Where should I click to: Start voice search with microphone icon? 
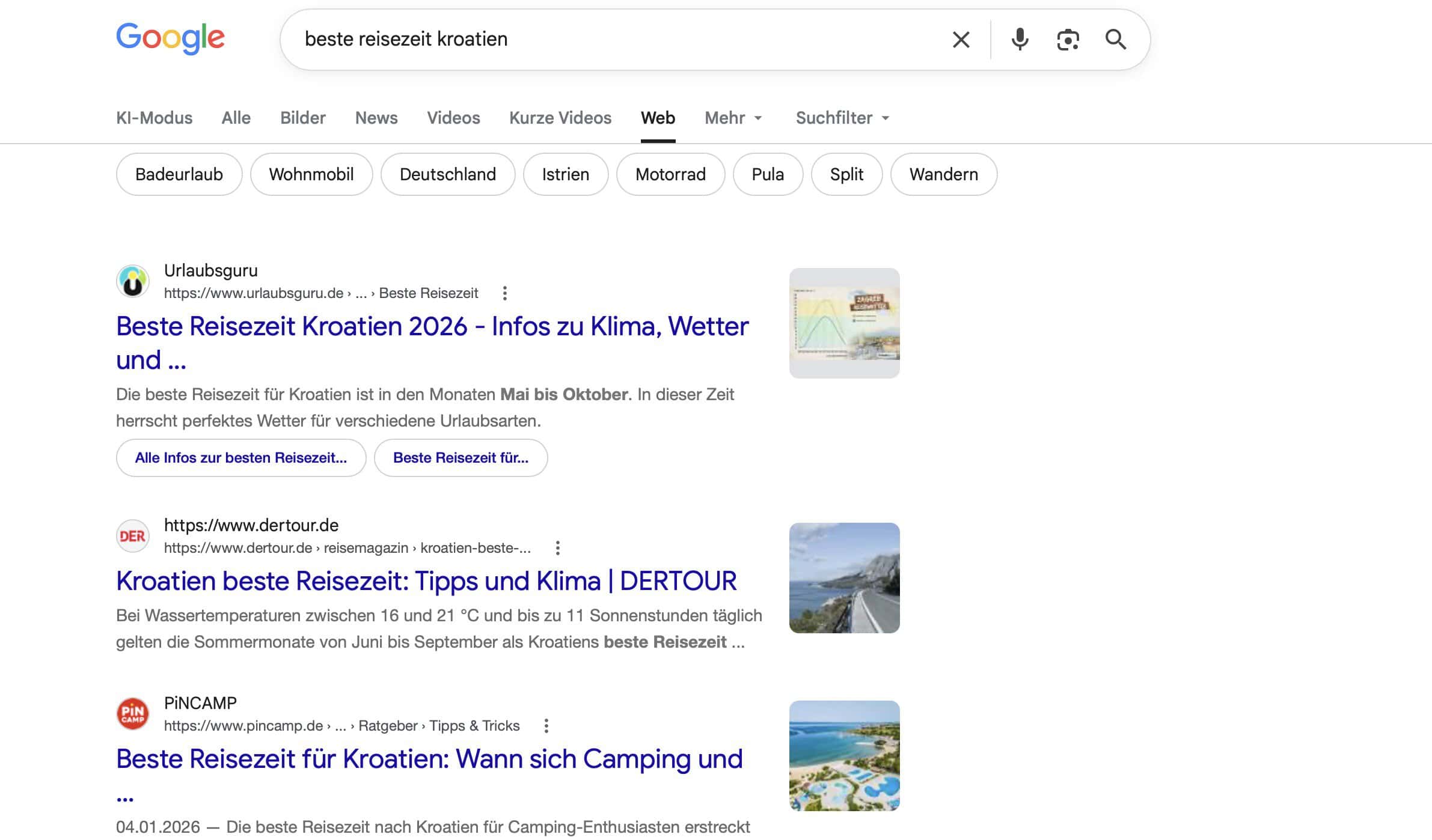tap(1020, 40)
